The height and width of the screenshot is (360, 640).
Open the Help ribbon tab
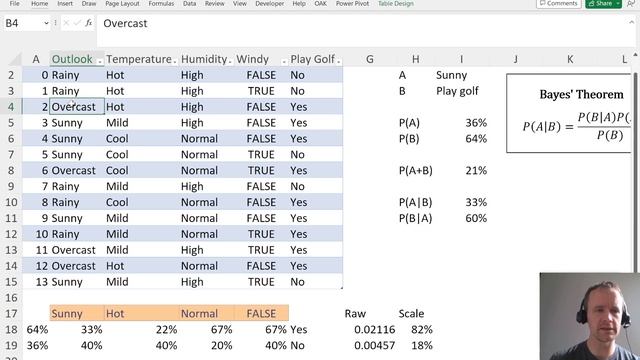(x=299, y=3)
